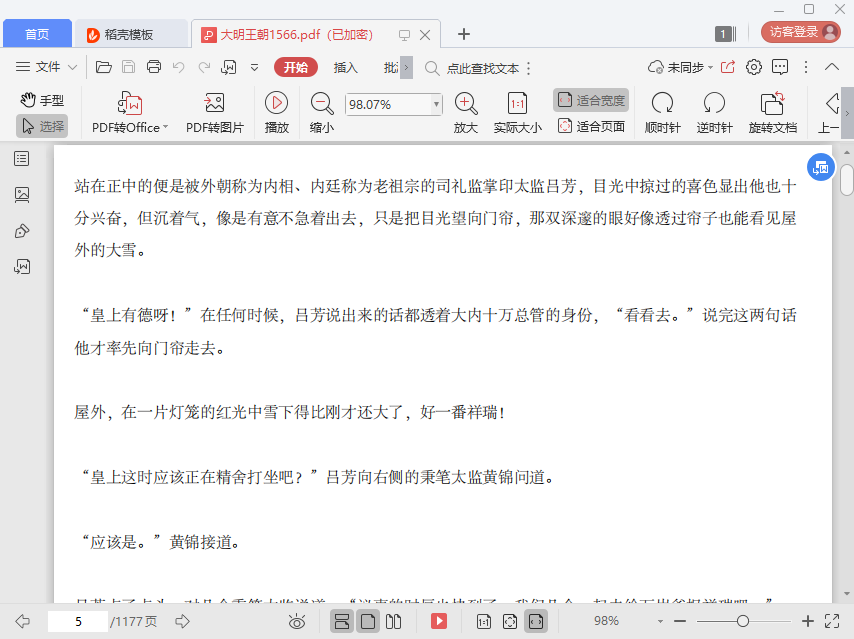
Task: Open the thumbnails sidebar panel
Action: pos(22,194)
